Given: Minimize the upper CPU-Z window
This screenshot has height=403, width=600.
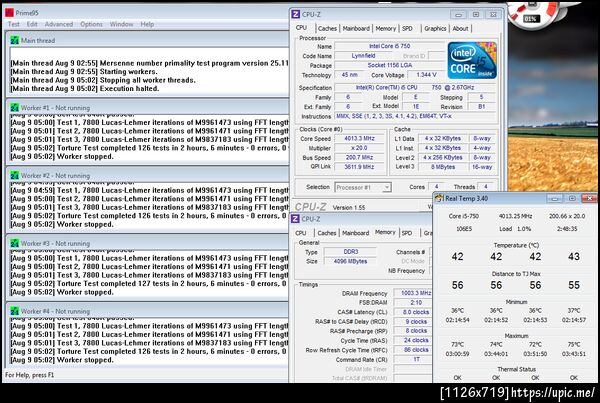Looking at the screenshot, I should coord(458,15).
